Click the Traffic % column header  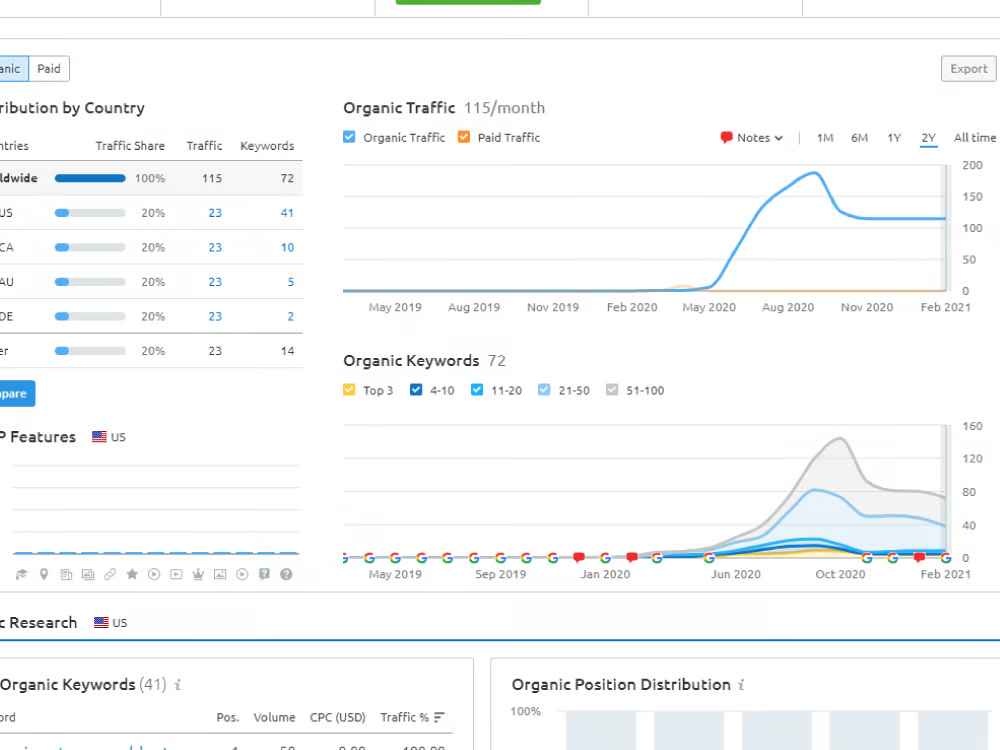pos(404,717)
